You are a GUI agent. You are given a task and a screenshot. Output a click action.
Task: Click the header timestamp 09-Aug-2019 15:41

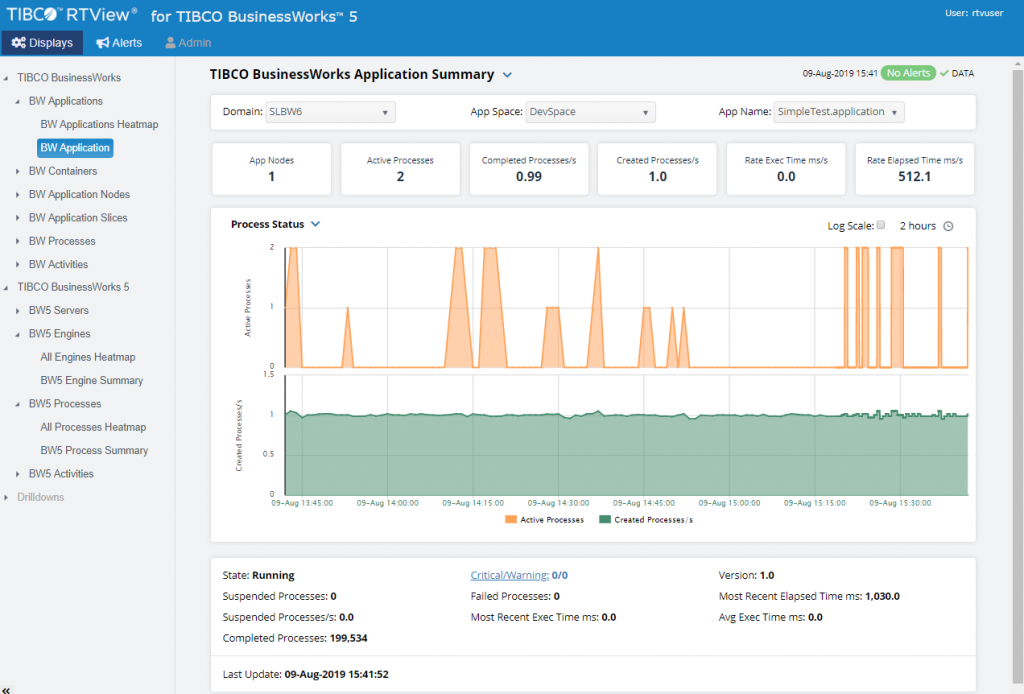(x=840, y=74)
